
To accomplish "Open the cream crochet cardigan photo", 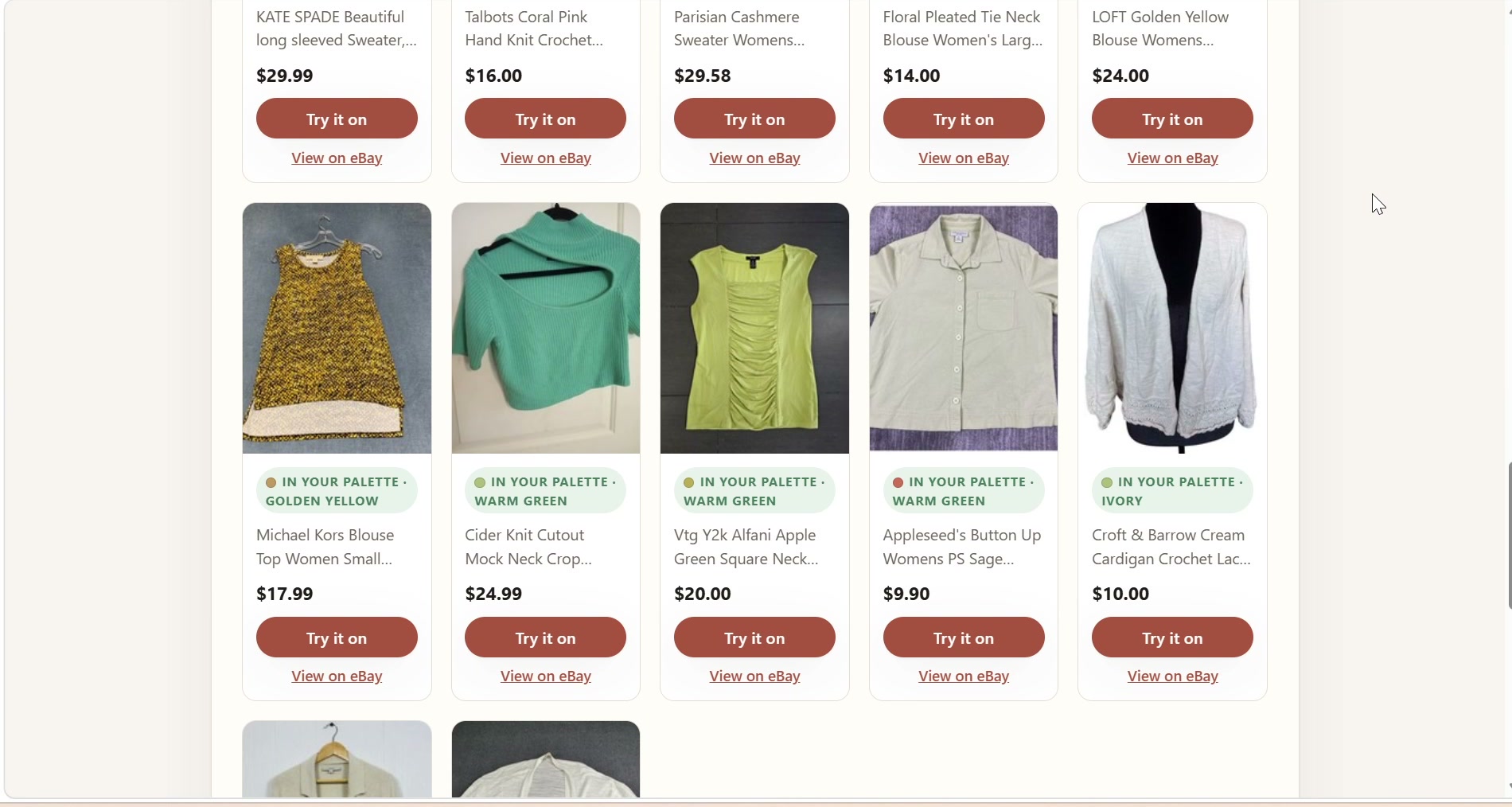I will pos(1172,328).
